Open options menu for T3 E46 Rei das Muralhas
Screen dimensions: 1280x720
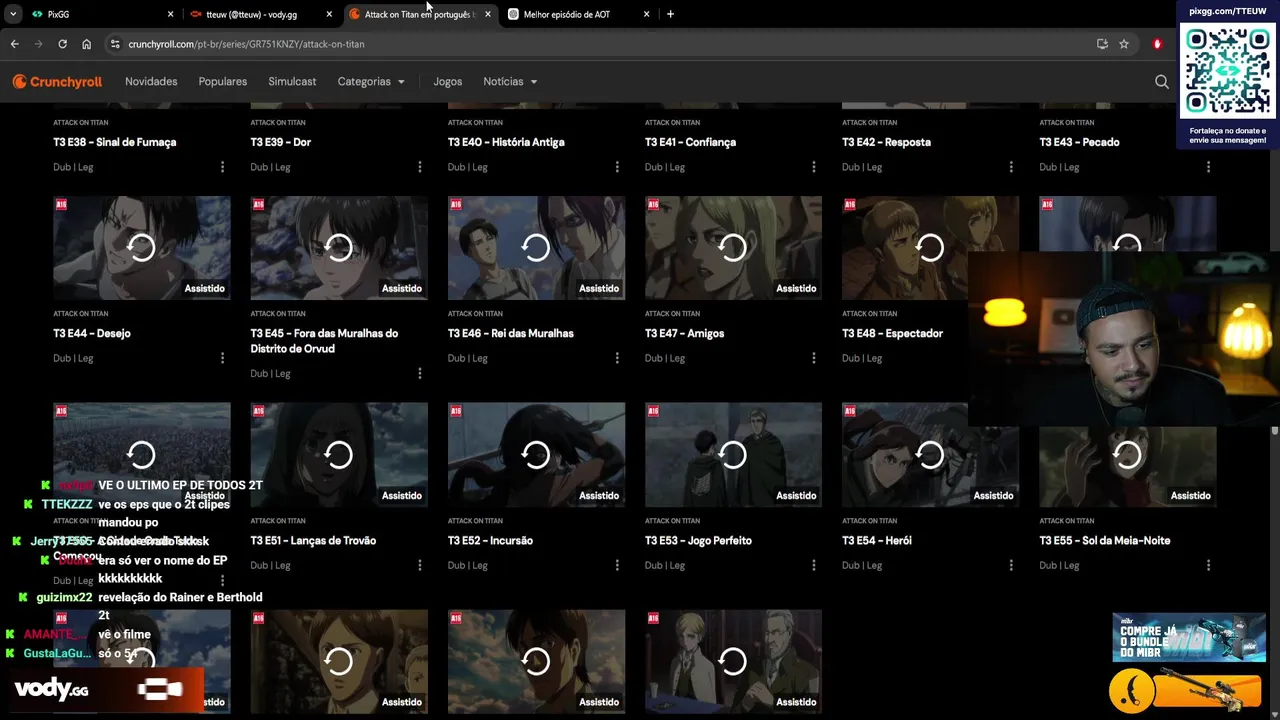click(x=617, y=358)
